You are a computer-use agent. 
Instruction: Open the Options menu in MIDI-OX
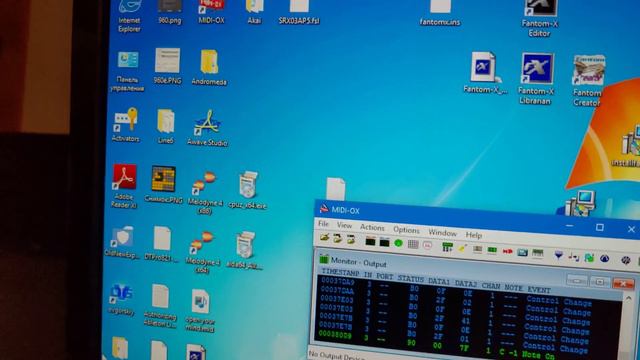[x=406, y=230]
